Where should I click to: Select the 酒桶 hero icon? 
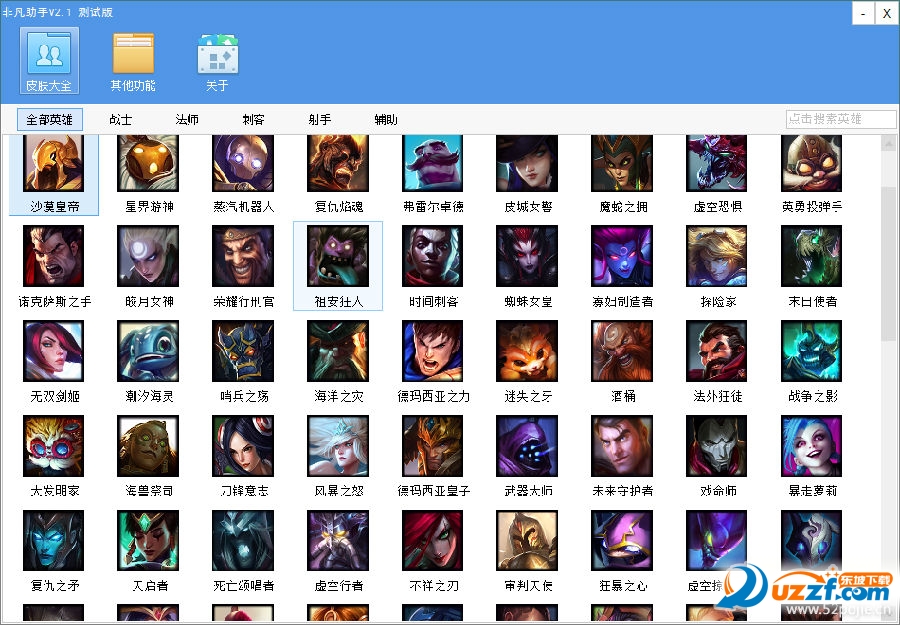[x=622, y=351]
